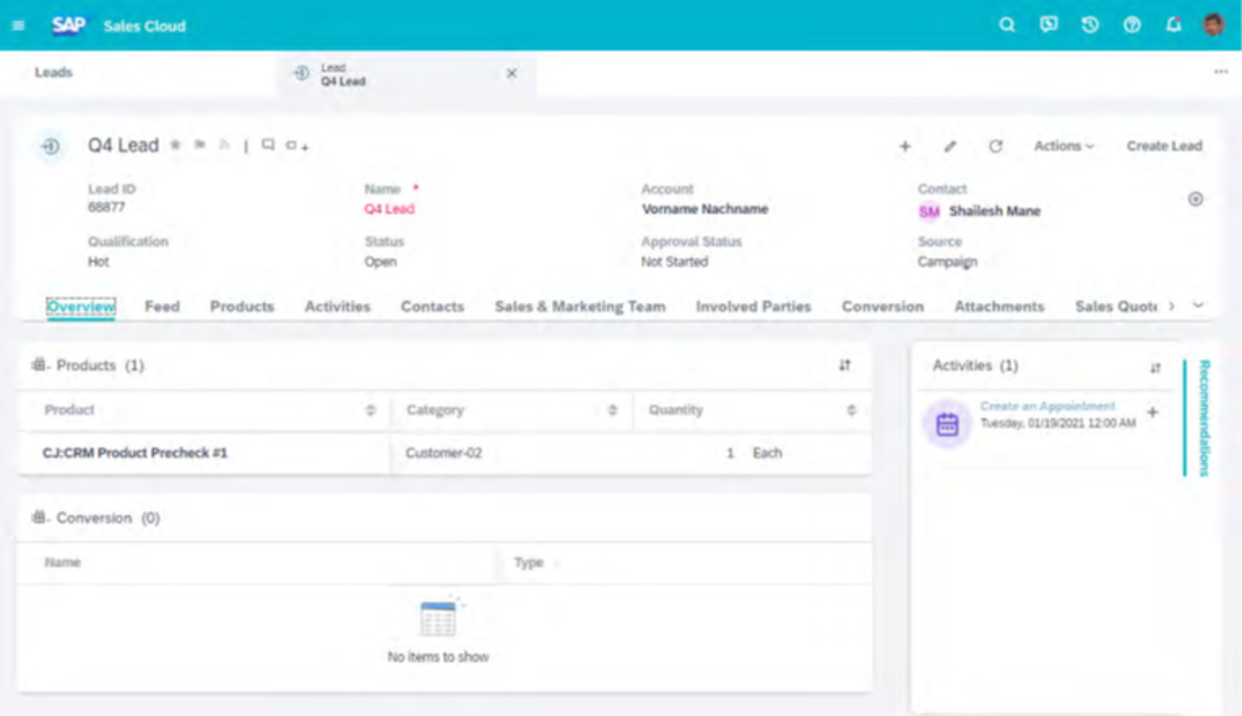Open the Attachments tab
Screen dimensions: 1242x716
coord(999,307)
